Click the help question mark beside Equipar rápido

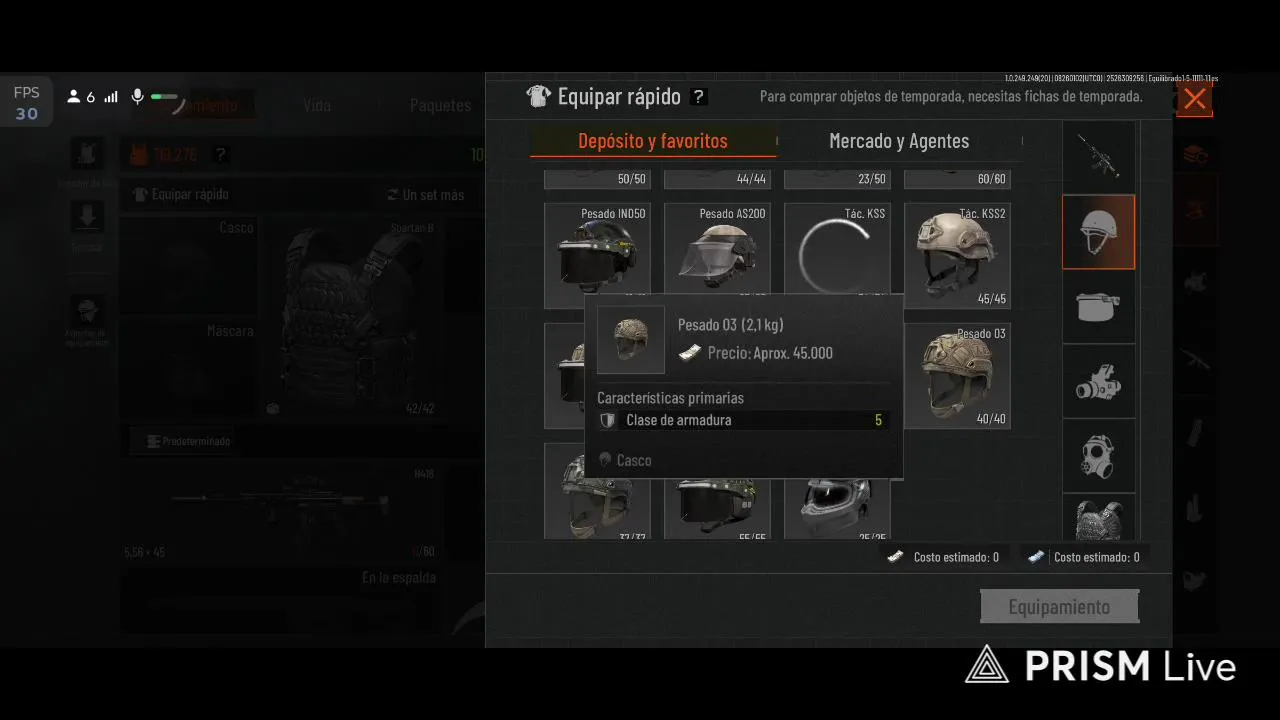coord(699,97)
